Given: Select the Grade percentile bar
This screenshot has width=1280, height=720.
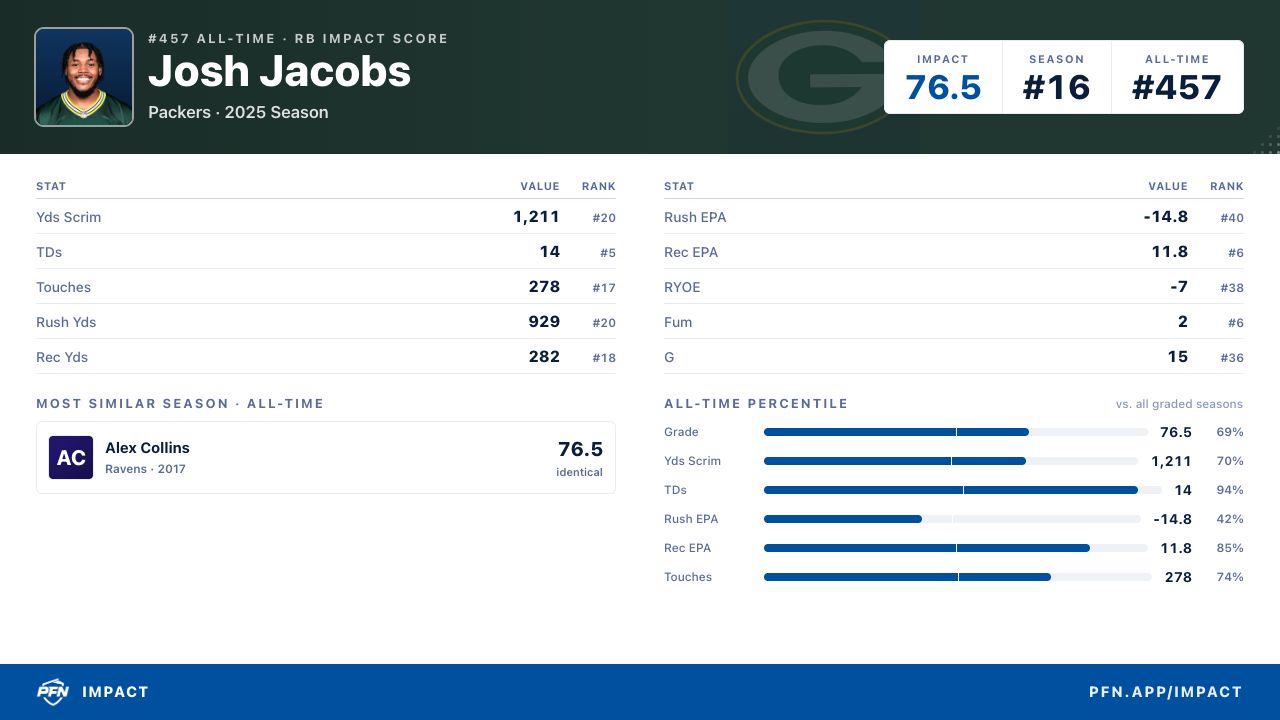Looking at the screenshot, I should pyautogui.click(x=956, y=432).
